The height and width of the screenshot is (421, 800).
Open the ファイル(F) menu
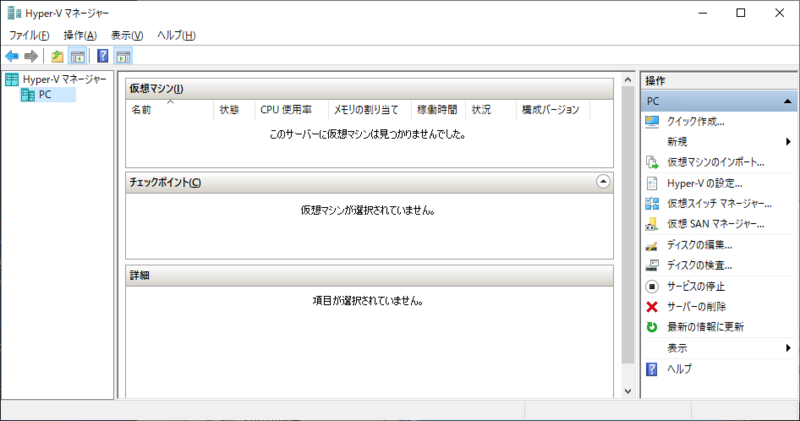(x=29, y=35)
